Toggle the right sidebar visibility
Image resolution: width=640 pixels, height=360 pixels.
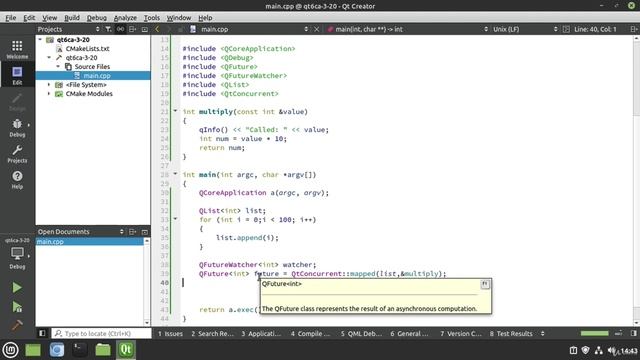pos(633,333)
